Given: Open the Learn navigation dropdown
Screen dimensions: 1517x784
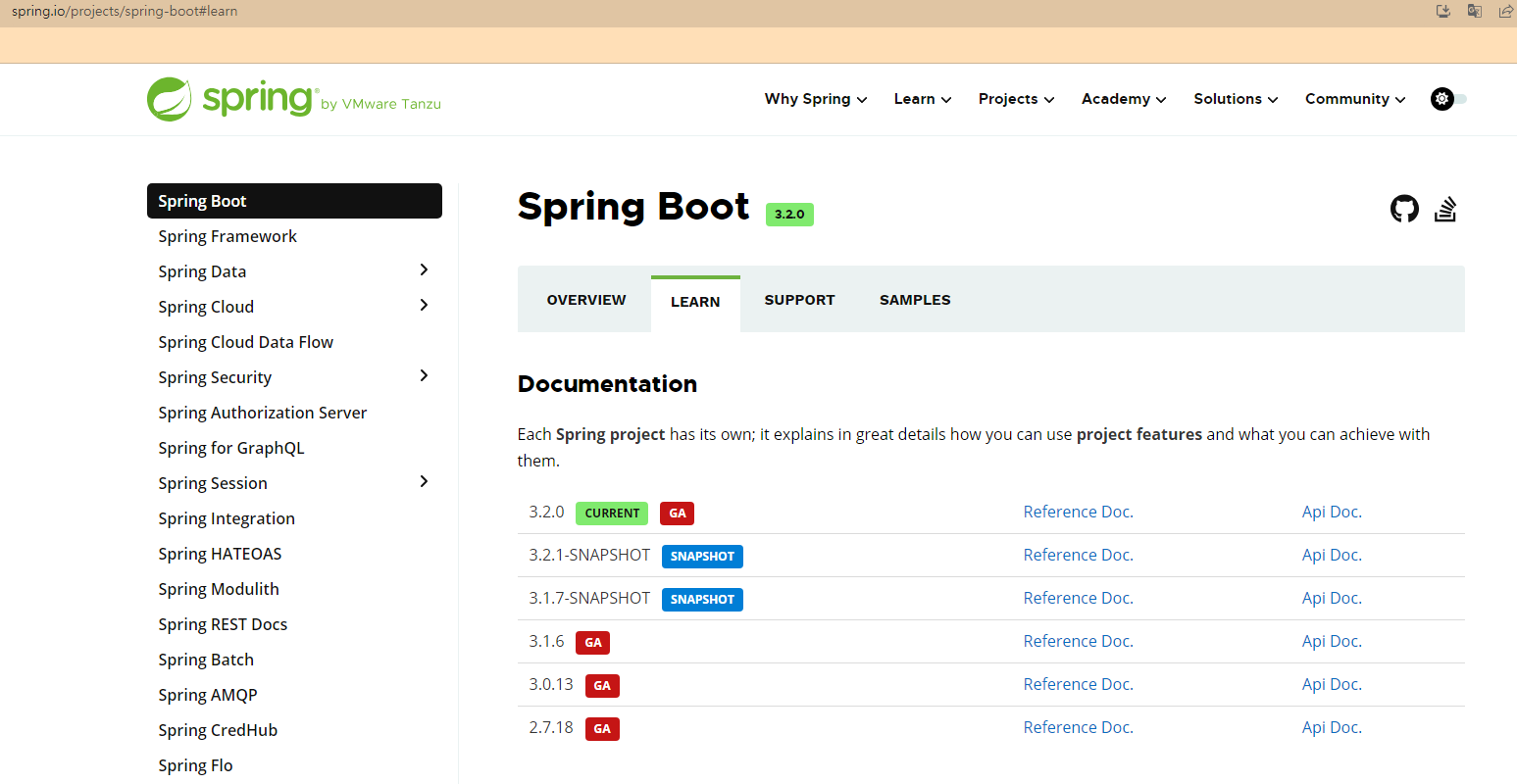Looking at the screenshot, I should (923, 99).
